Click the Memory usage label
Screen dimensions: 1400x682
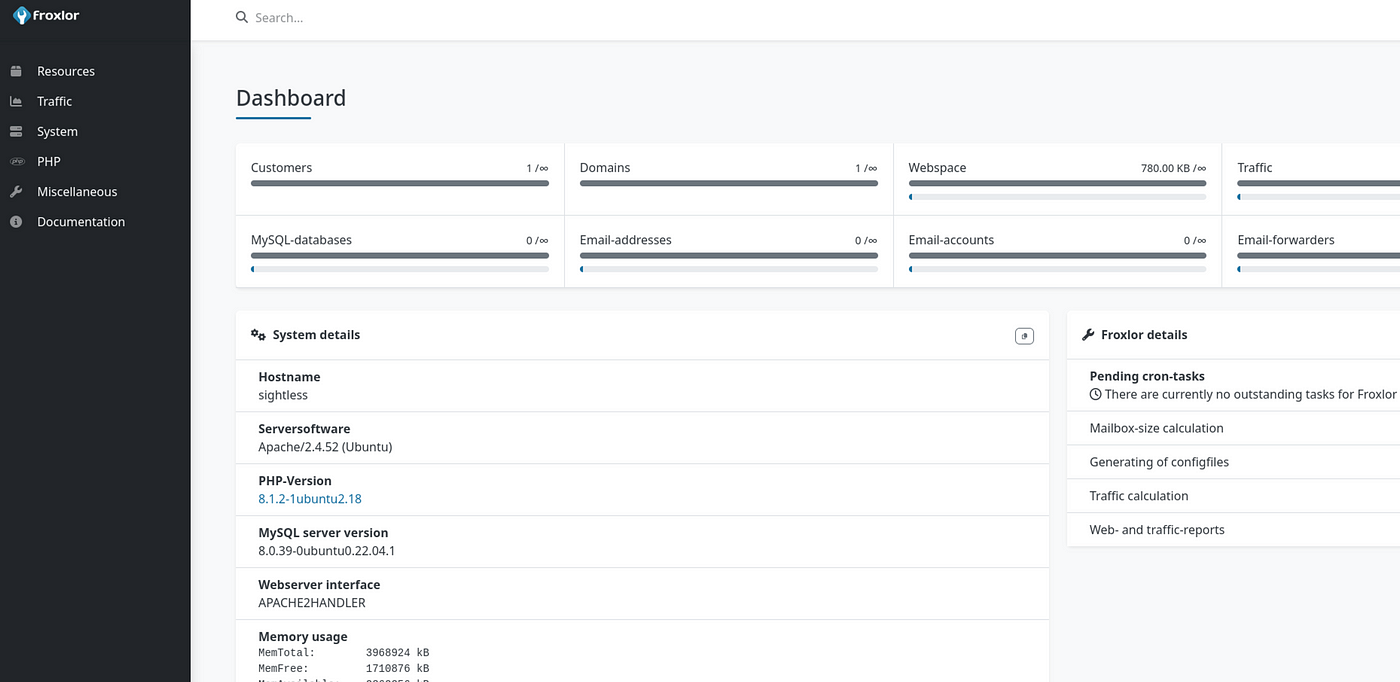303,637
